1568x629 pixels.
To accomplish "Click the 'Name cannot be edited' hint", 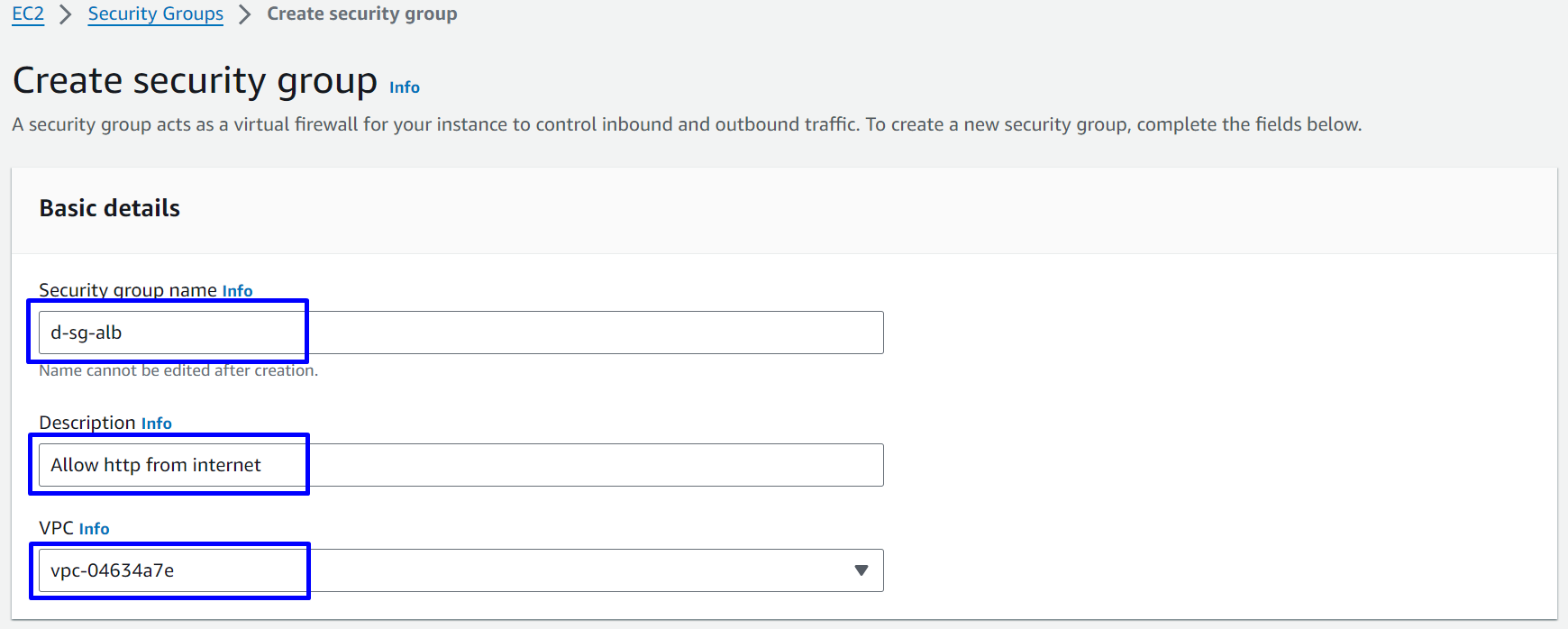I will coord(178,370).
